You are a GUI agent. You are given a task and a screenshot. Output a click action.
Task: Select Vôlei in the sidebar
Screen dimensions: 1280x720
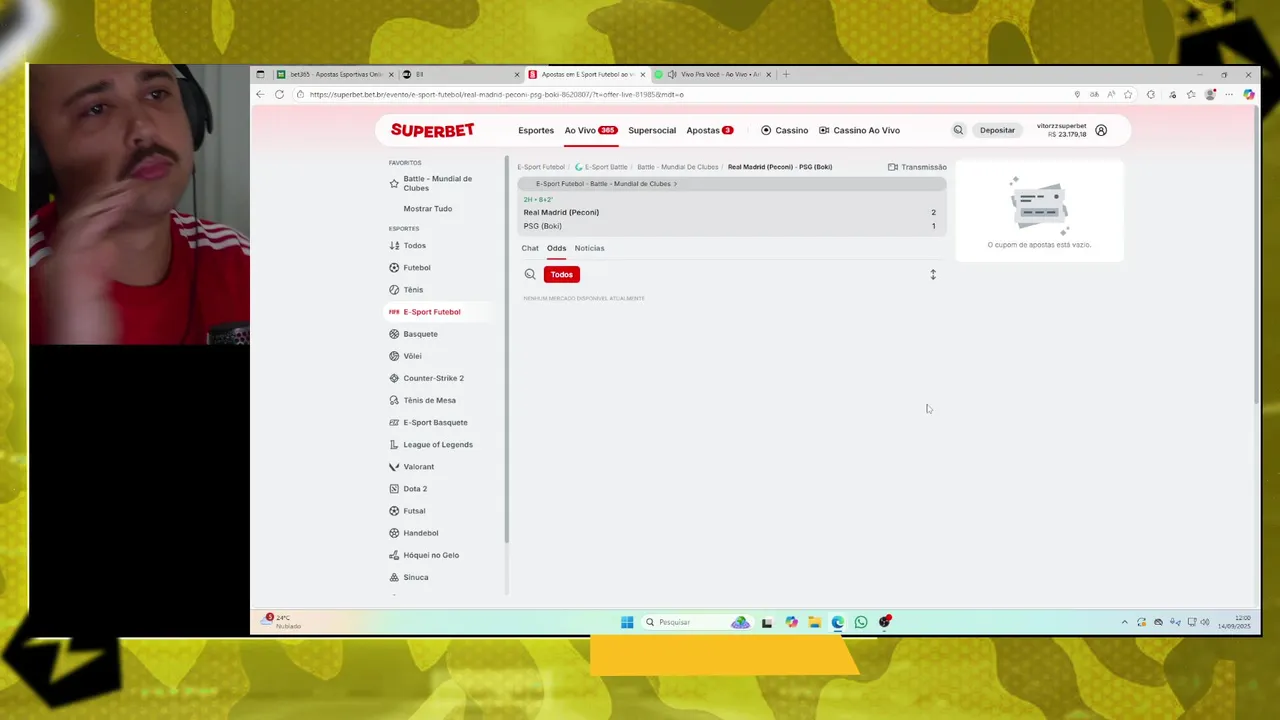412,356
